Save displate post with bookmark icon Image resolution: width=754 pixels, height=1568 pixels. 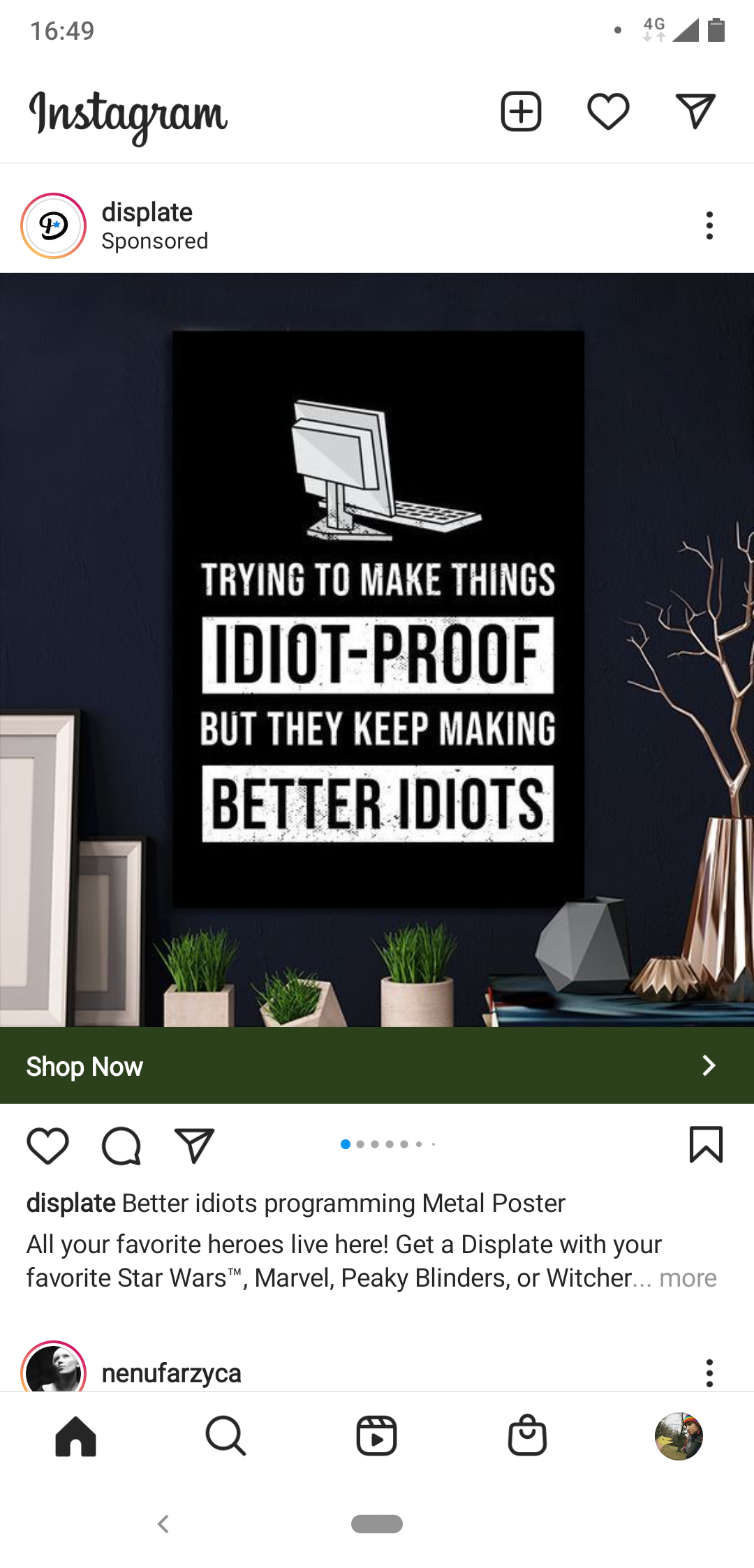(706, 1145)
